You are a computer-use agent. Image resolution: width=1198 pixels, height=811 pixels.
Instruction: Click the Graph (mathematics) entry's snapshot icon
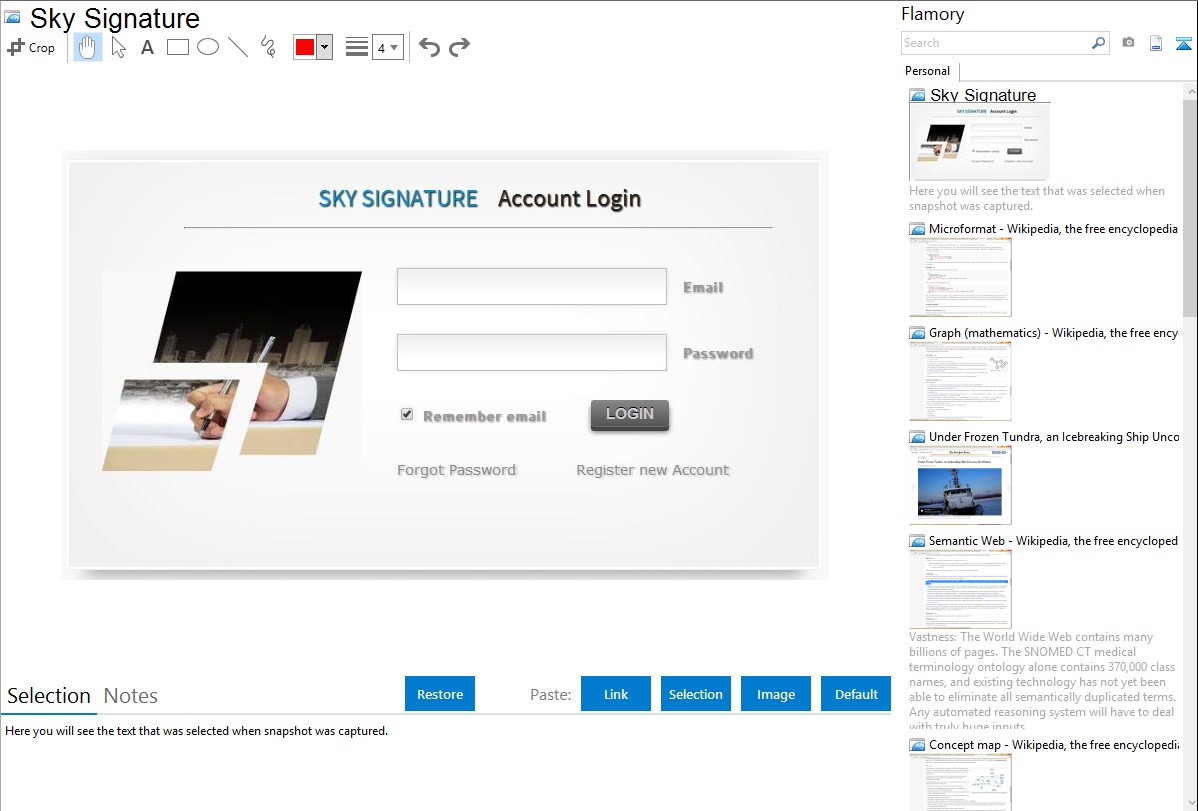pyautogui.click(x=917, y=333)
